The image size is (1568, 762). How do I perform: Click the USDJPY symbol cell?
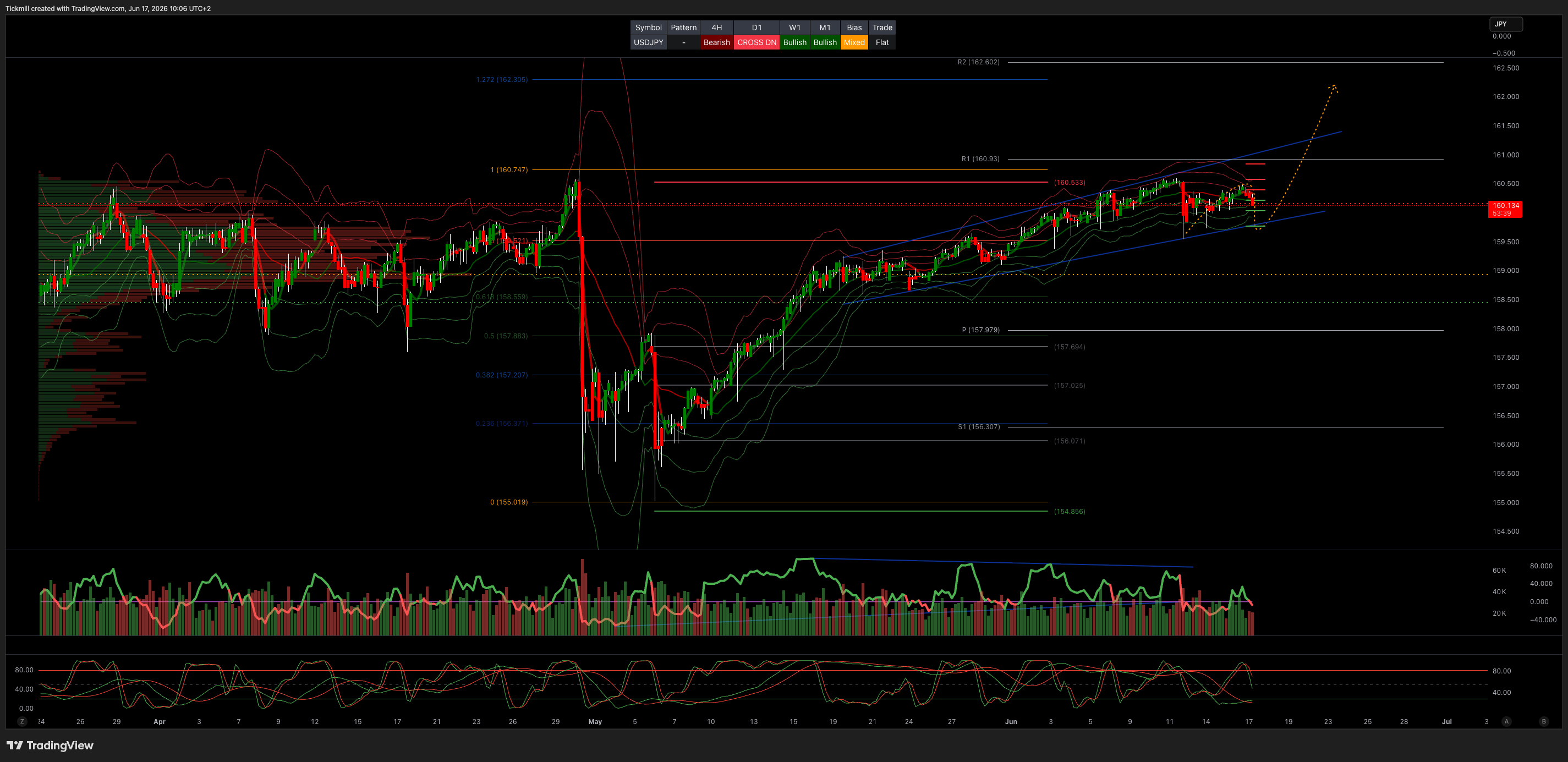[x=648, y=42]
